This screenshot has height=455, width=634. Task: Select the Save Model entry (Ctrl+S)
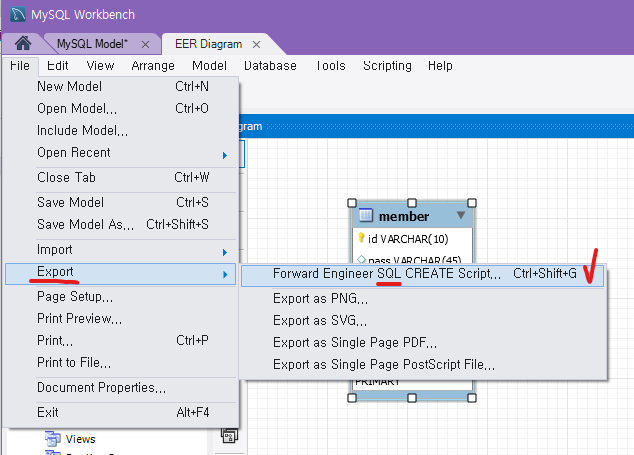pyautogui.click(x=121, y=202)
